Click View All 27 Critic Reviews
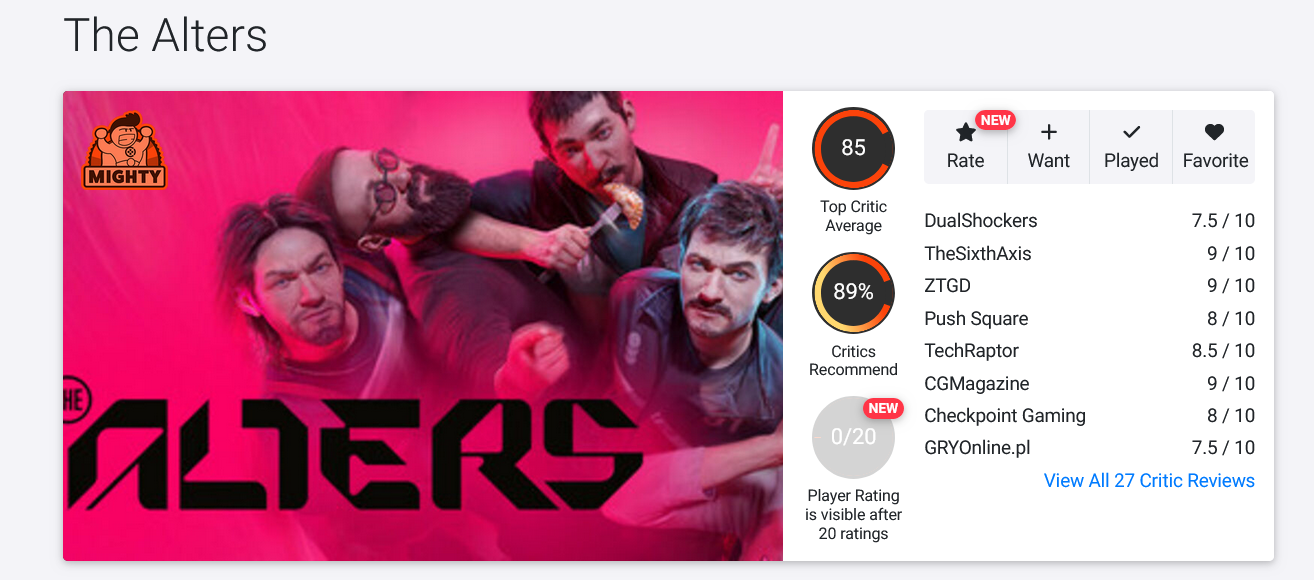Screen dimensions: 1314x580 pyautogui.click(x=1149, y=481)
